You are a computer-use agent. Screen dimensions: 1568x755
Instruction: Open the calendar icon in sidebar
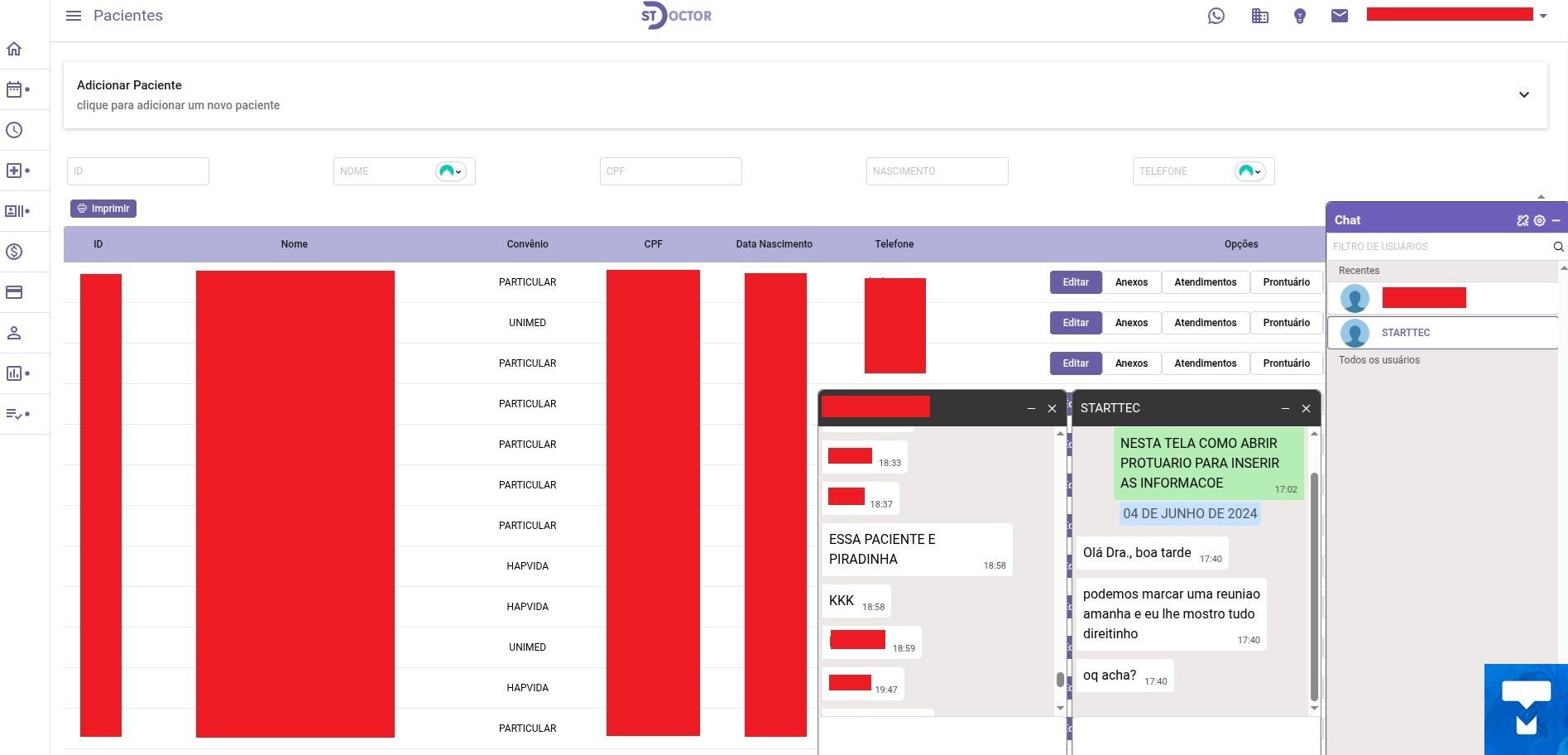(x=14, y=89)
